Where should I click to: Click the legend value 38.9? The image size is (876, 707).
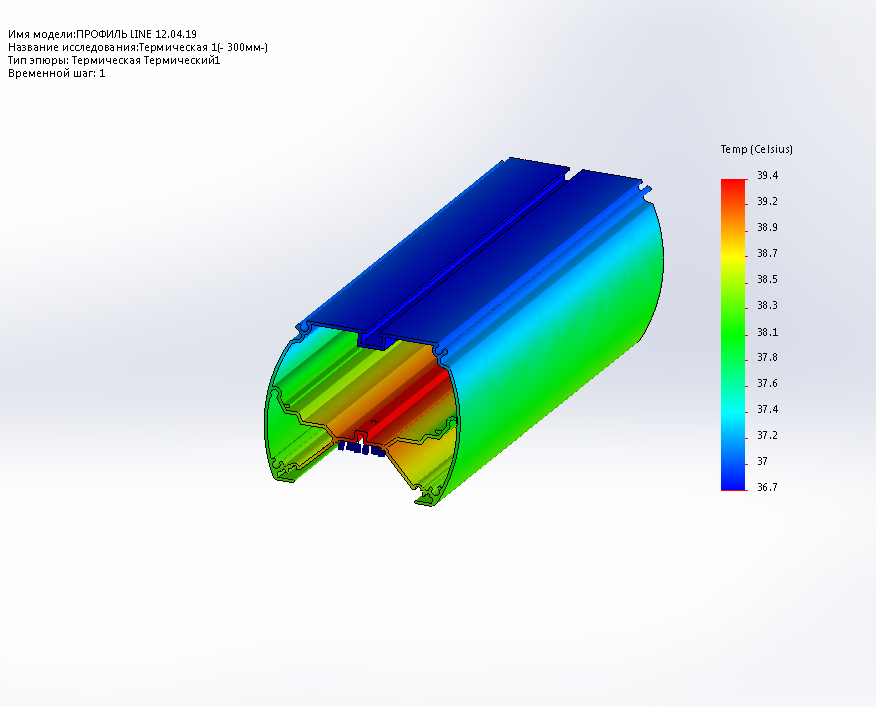pos(767,227)
